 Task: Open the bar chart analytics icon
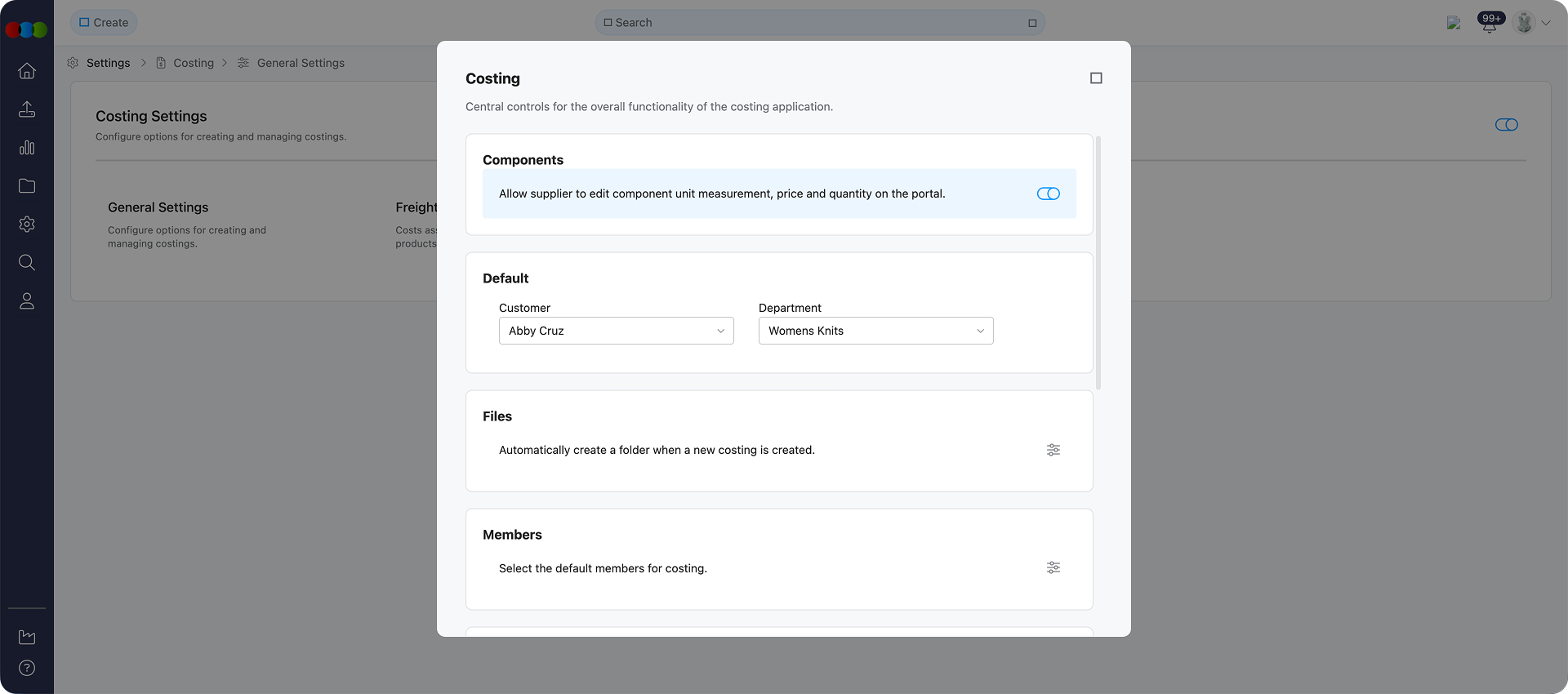click(27, 148)
